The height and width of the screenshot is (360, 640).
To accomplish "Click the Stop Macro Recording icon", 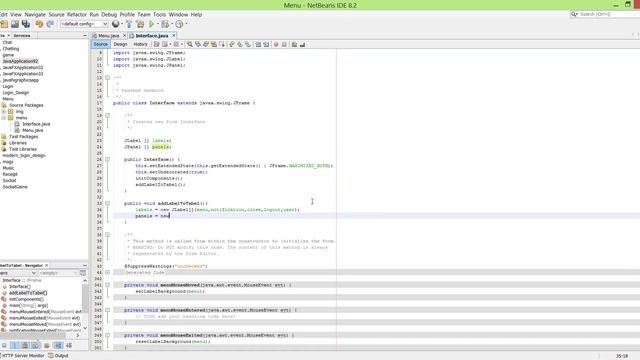I will click(x=284, y=44).
